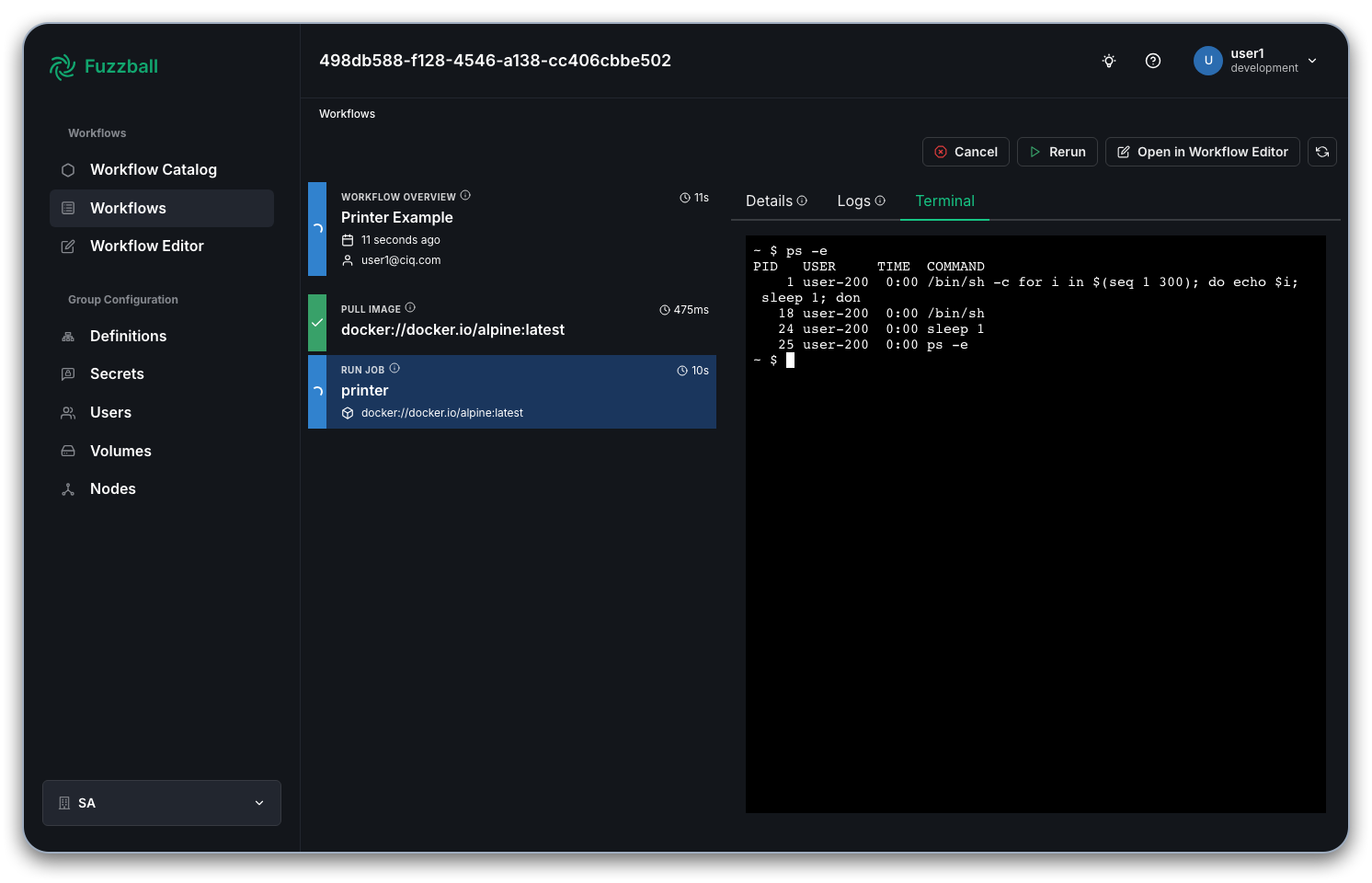This screenshot has width=1372, height=883.
Task: Click the Workflow Catalog hexagon icon
Action: (68, 170)
